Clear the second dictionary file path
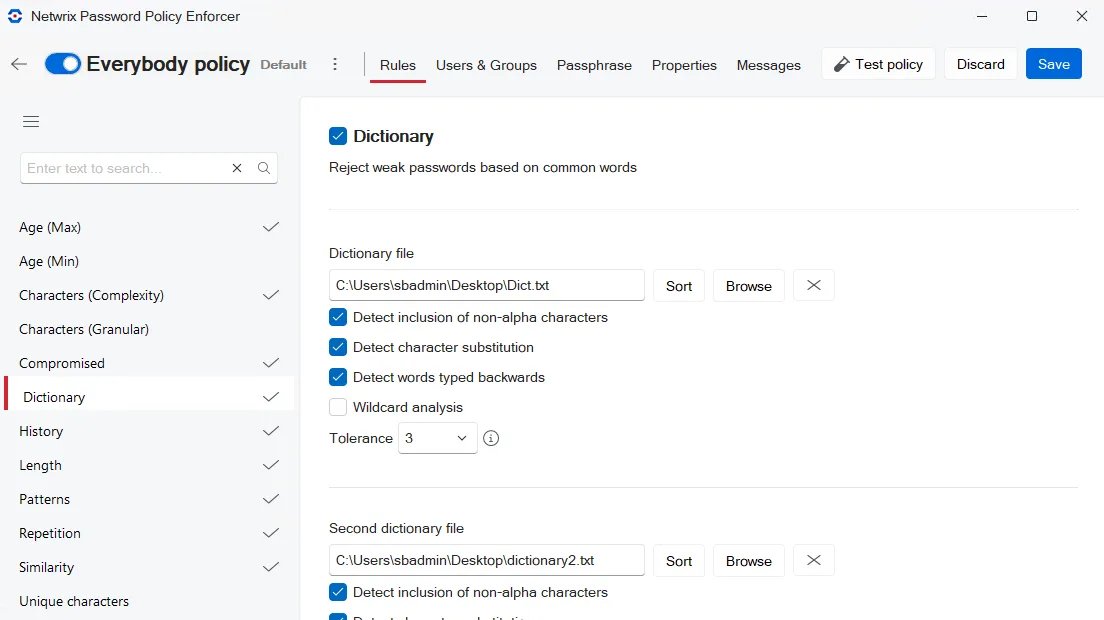 click(814, 560)
